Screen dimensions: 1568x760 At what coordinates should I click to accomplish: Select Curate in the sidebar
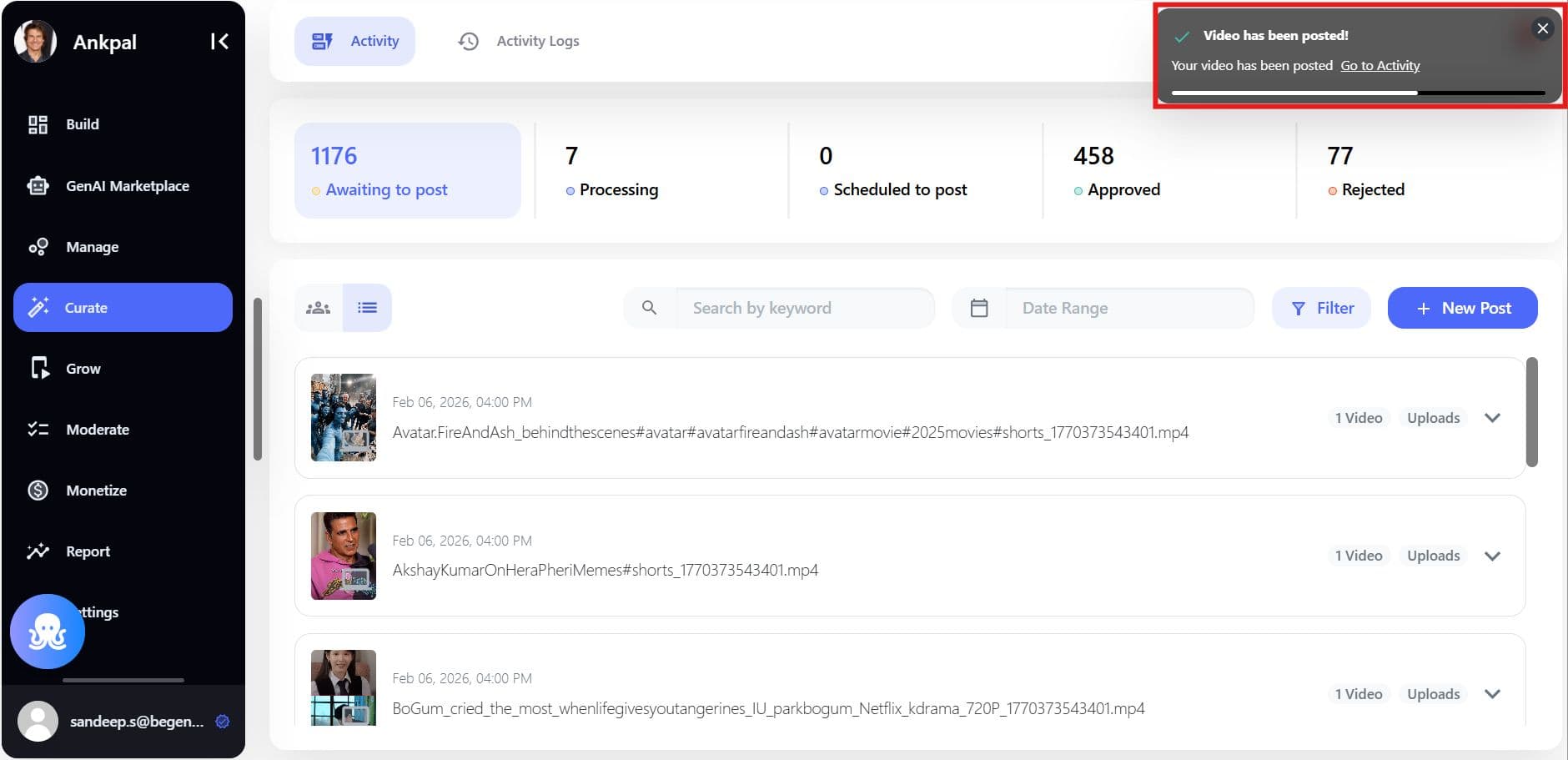[123, 308]
